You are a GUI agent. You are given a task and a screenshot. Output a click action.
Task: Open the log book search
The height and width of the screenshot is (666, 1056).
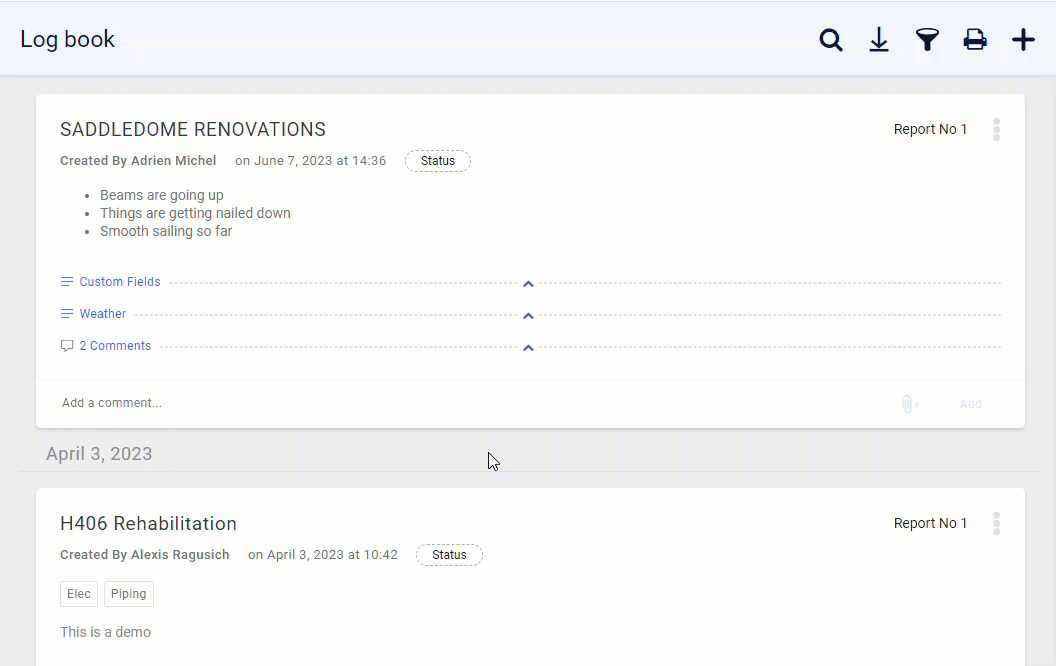tap(831, 40)
